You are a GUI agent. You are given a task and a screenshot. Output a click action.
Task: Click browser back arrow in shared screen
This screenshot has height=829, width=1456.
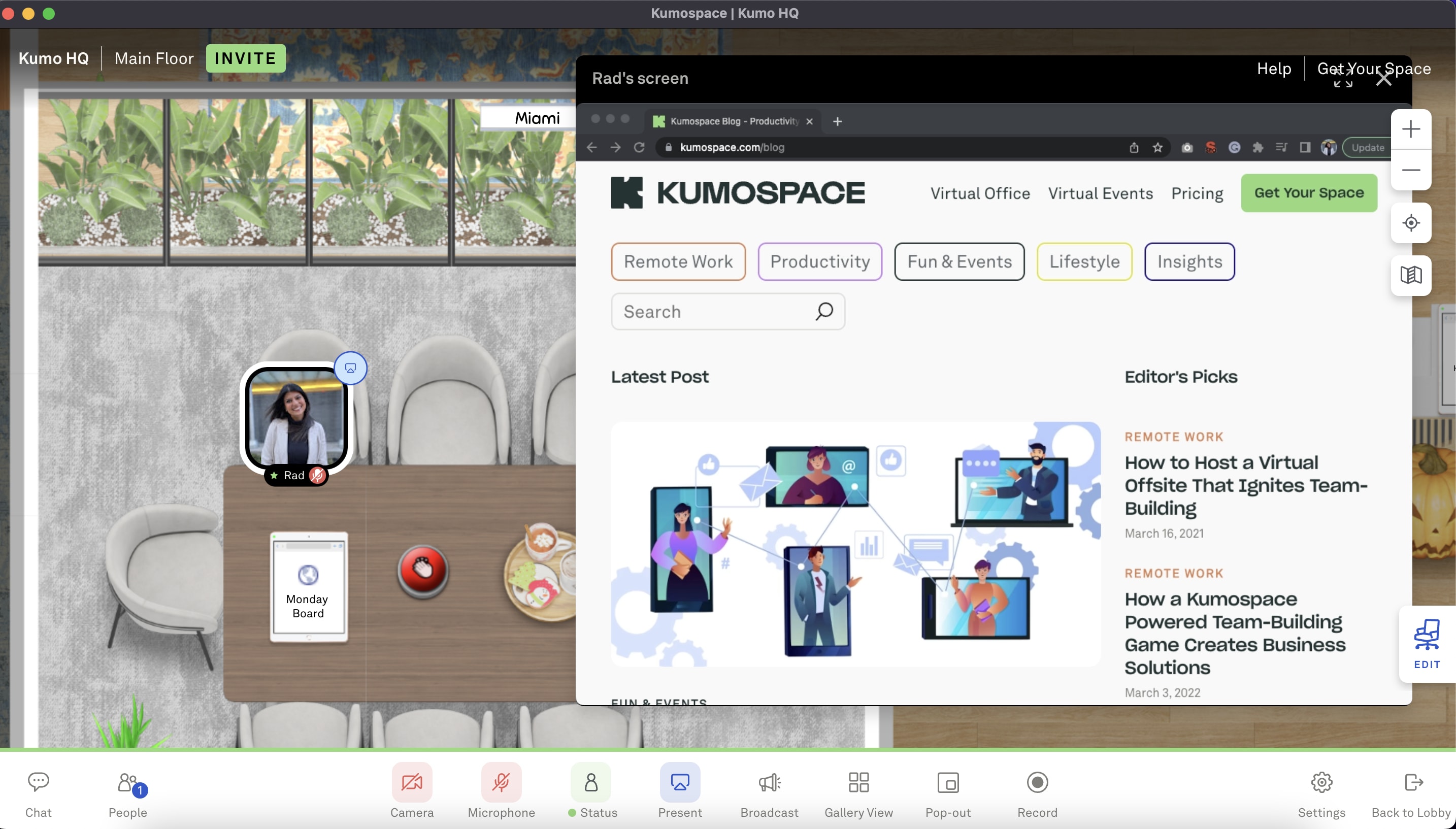(x=591, y=147)
